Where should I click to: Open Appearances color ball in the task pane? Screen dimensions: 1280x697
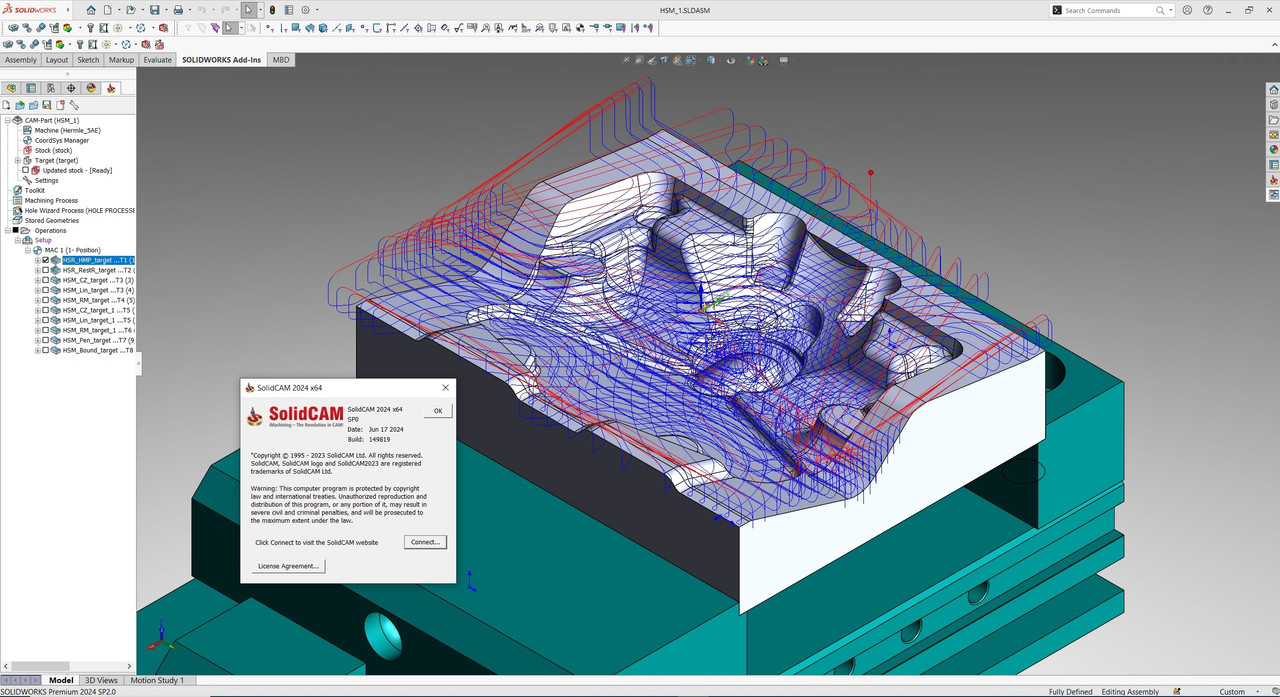point(1274,149)
